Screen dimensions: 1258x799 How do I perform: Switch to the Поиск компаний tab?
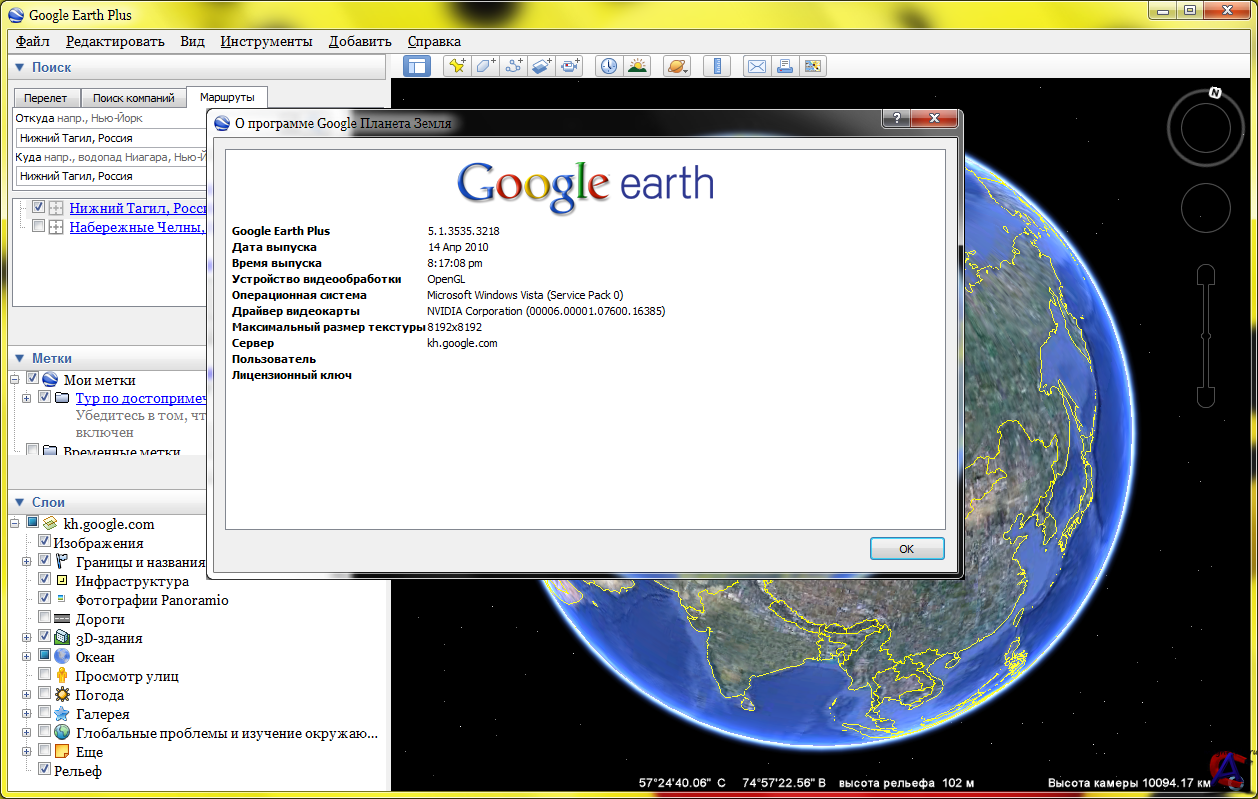pyautogui.click(x=133, y=98)
